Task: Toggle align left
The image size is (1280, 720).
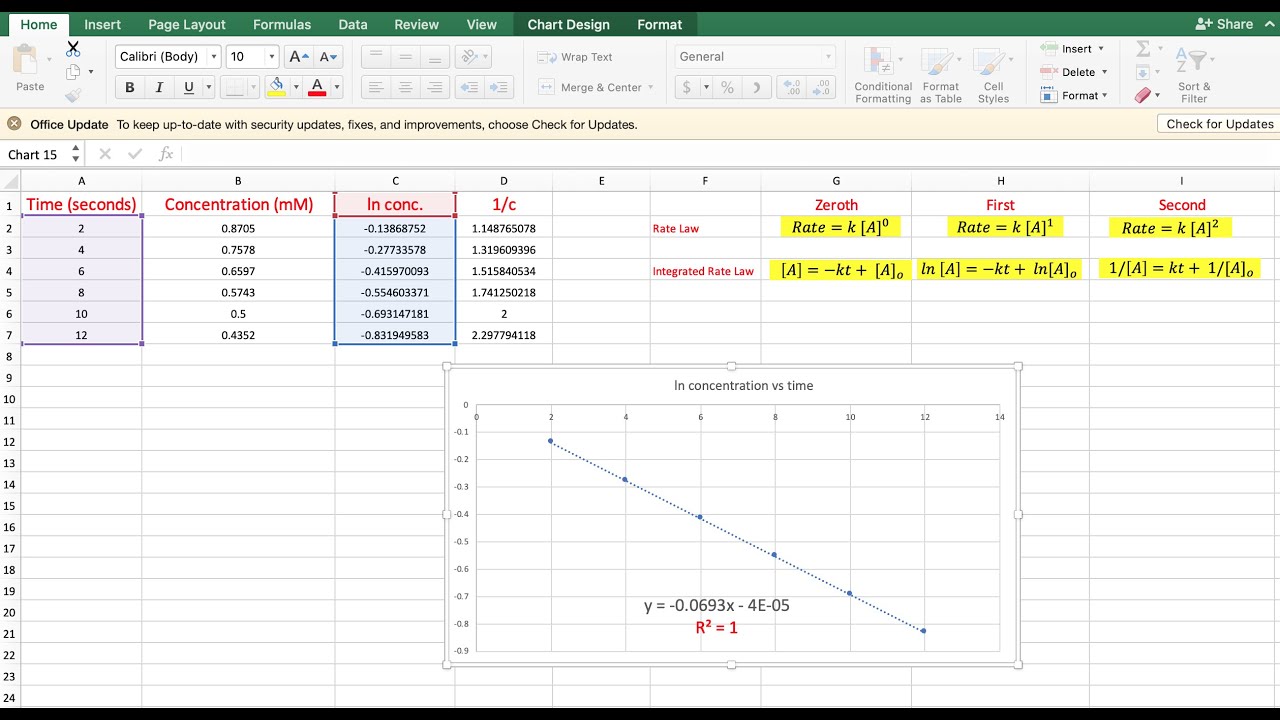Action: pos(376,88)
